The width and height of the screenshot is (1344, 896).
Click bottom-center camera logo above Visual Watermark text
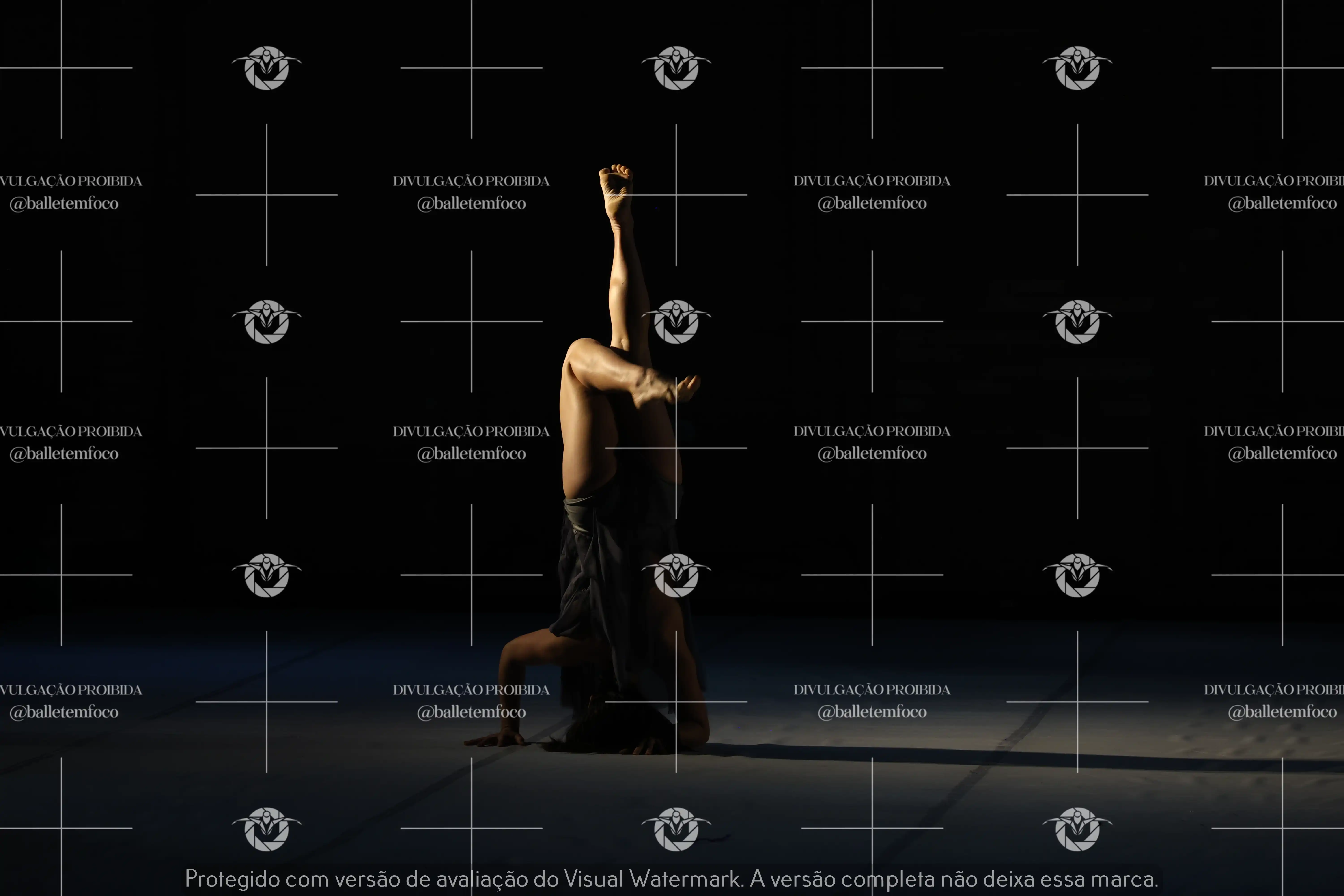click(676, 829)
